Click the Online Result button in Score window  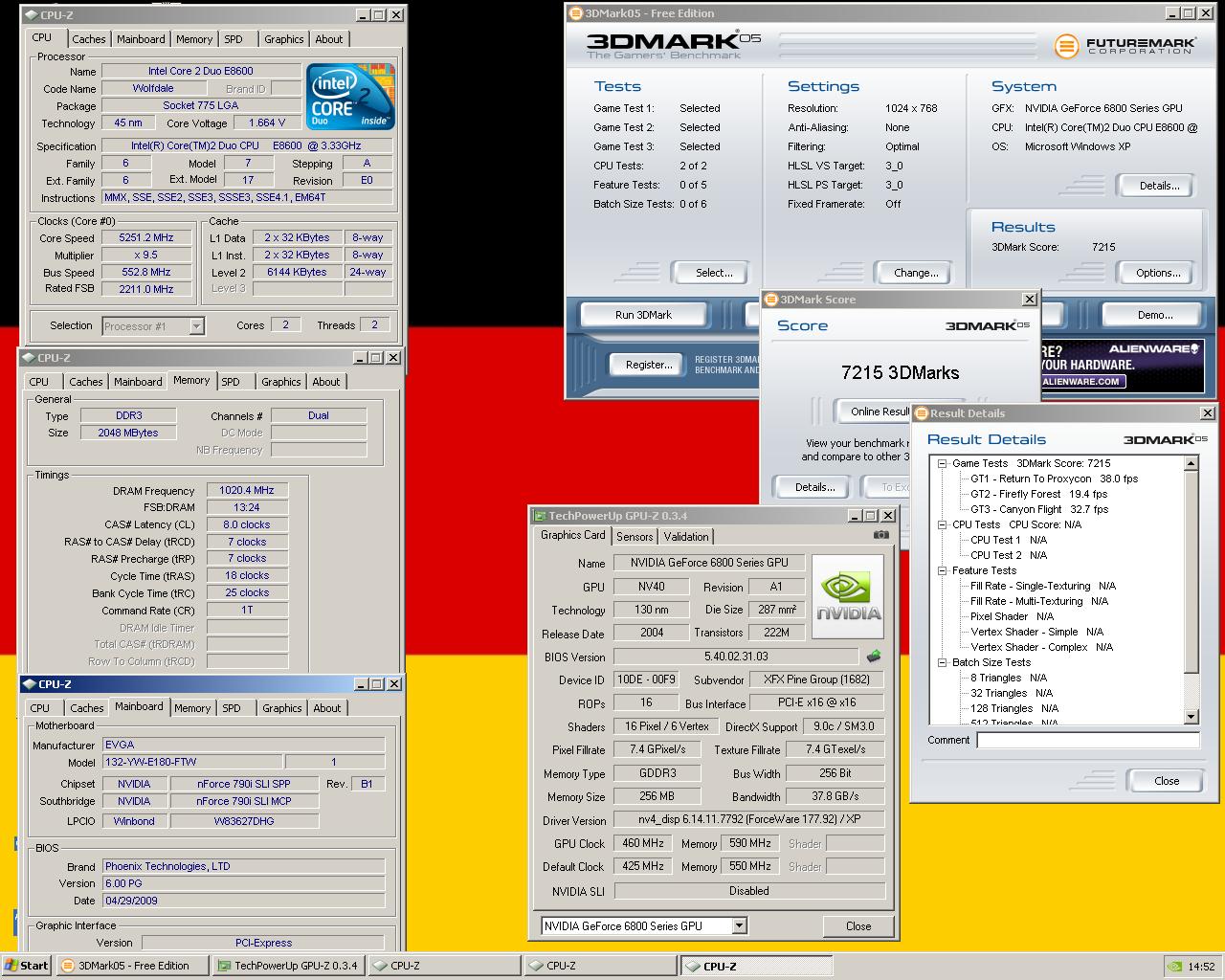873,412
